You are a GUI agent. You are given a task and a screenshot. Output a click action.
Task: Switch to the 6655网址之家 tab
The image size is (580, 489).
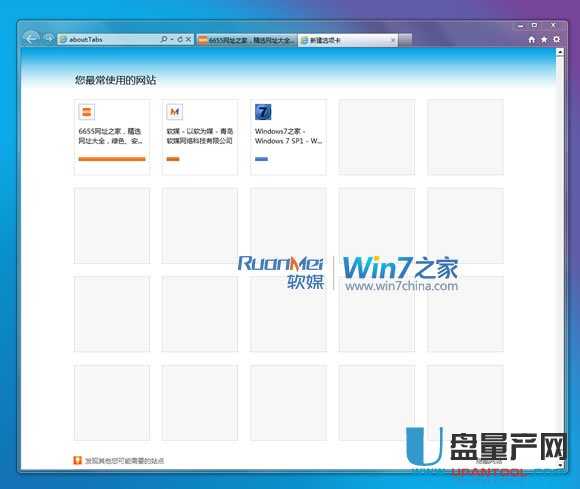coord(246,40)
